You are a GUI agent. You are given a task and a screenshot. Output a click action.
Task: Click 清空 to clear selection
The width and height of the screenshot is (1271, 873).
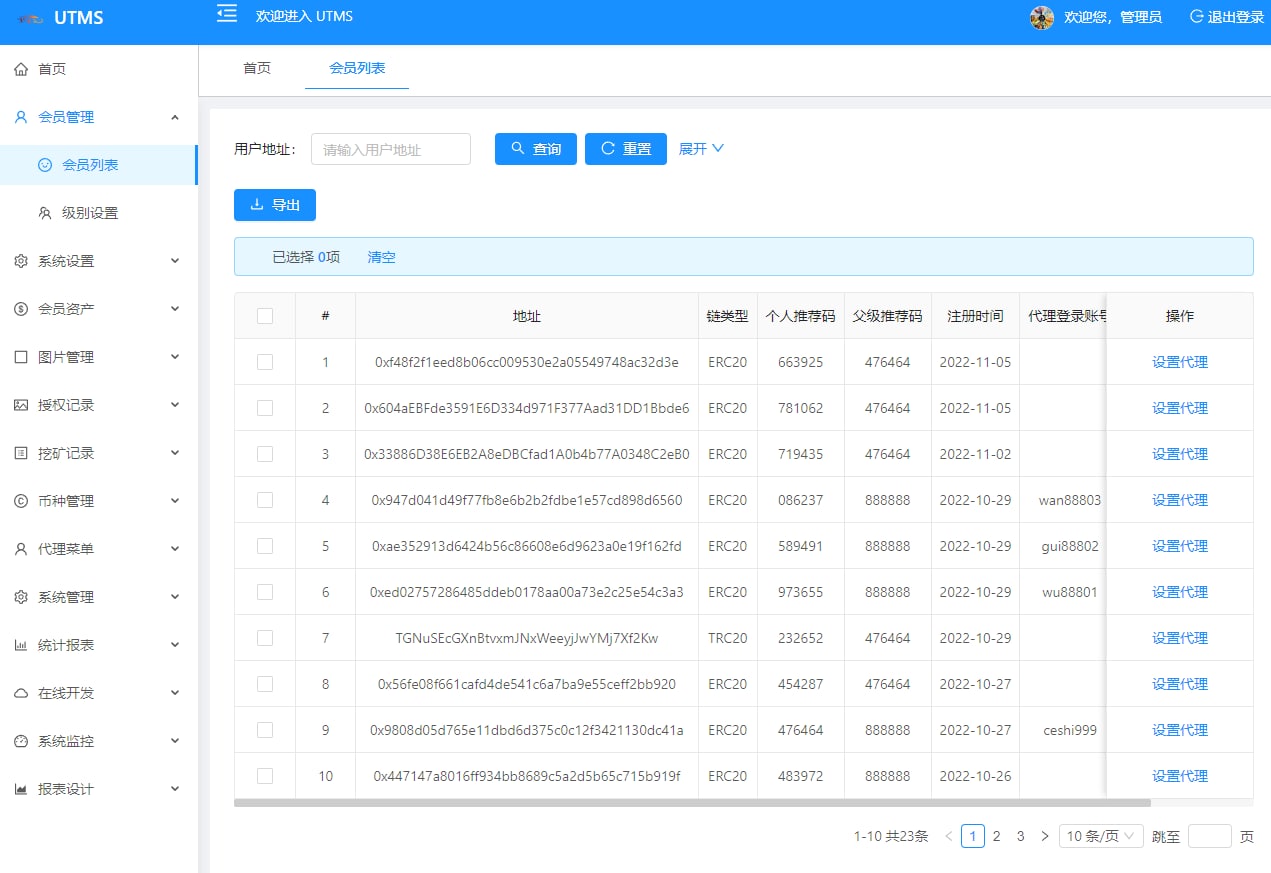[381, 257]
